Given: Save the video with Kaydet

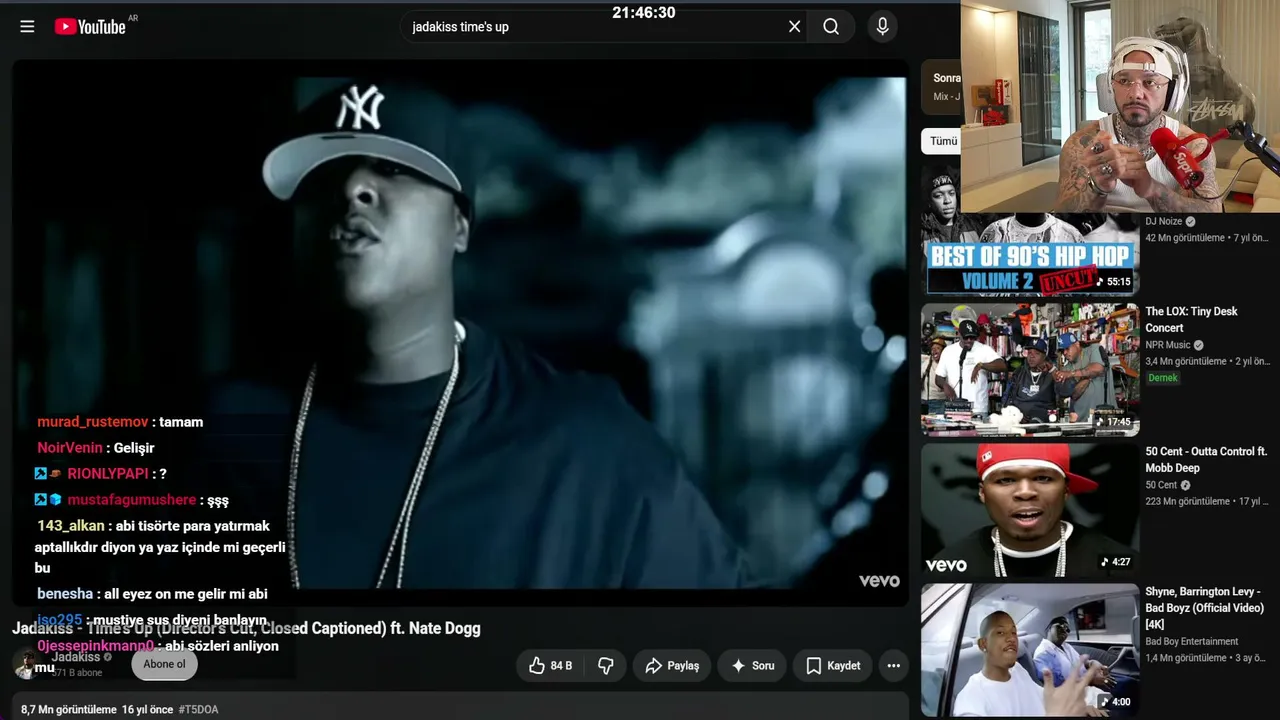Looking at the screenshot, I should (x=833, y=665).
